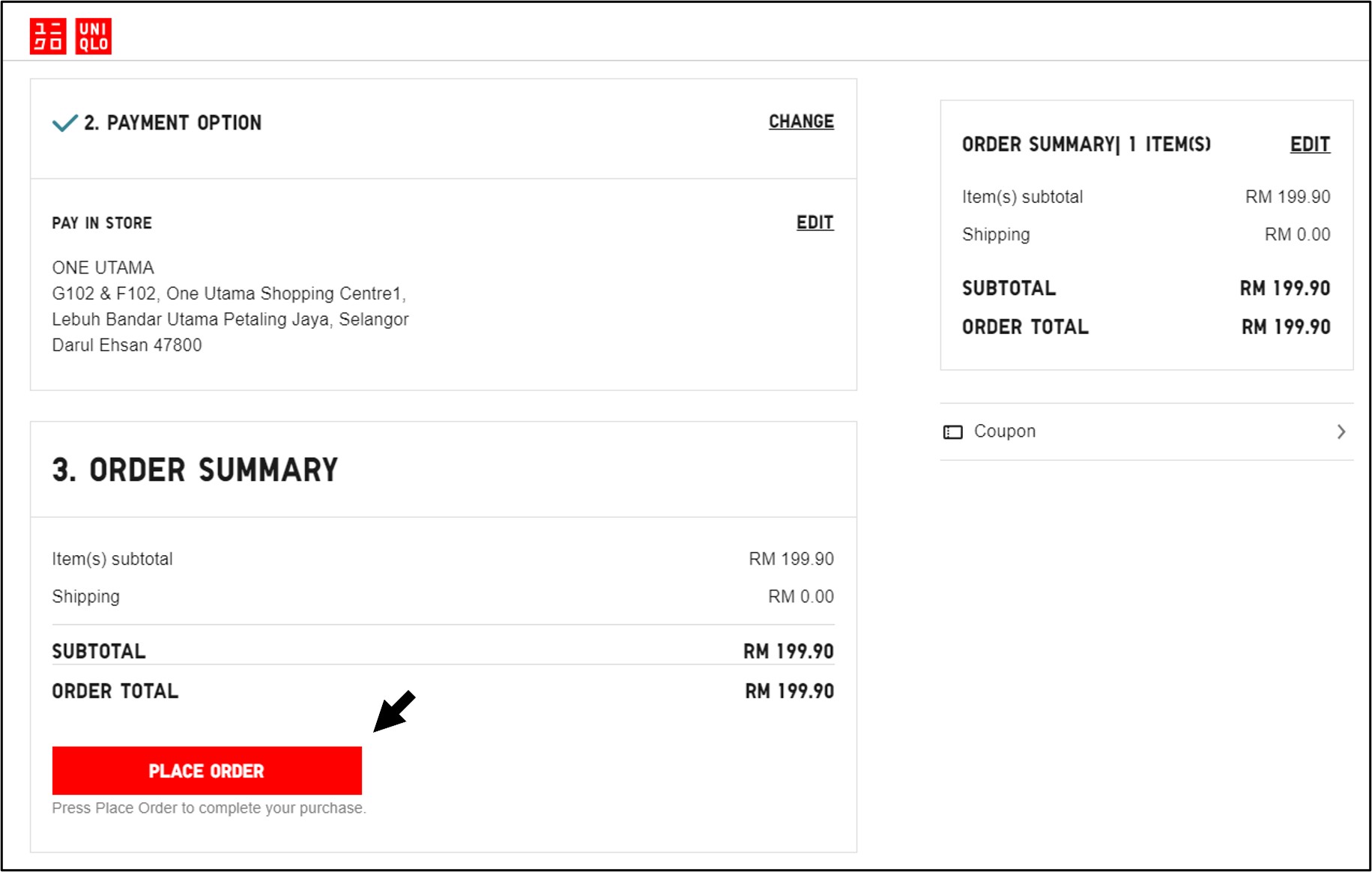
Task: Click the sidebar Shipping RM 0.00 value
Action: [1297, 234]
